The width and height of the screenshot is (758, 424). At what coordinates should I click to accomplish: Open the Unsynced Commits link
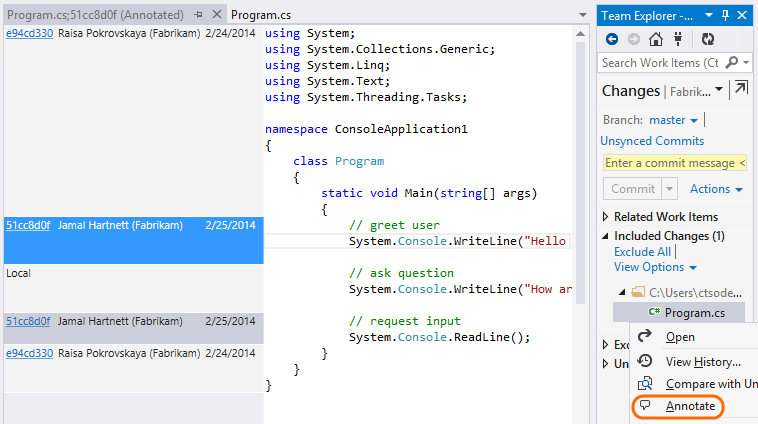point(652,141)
